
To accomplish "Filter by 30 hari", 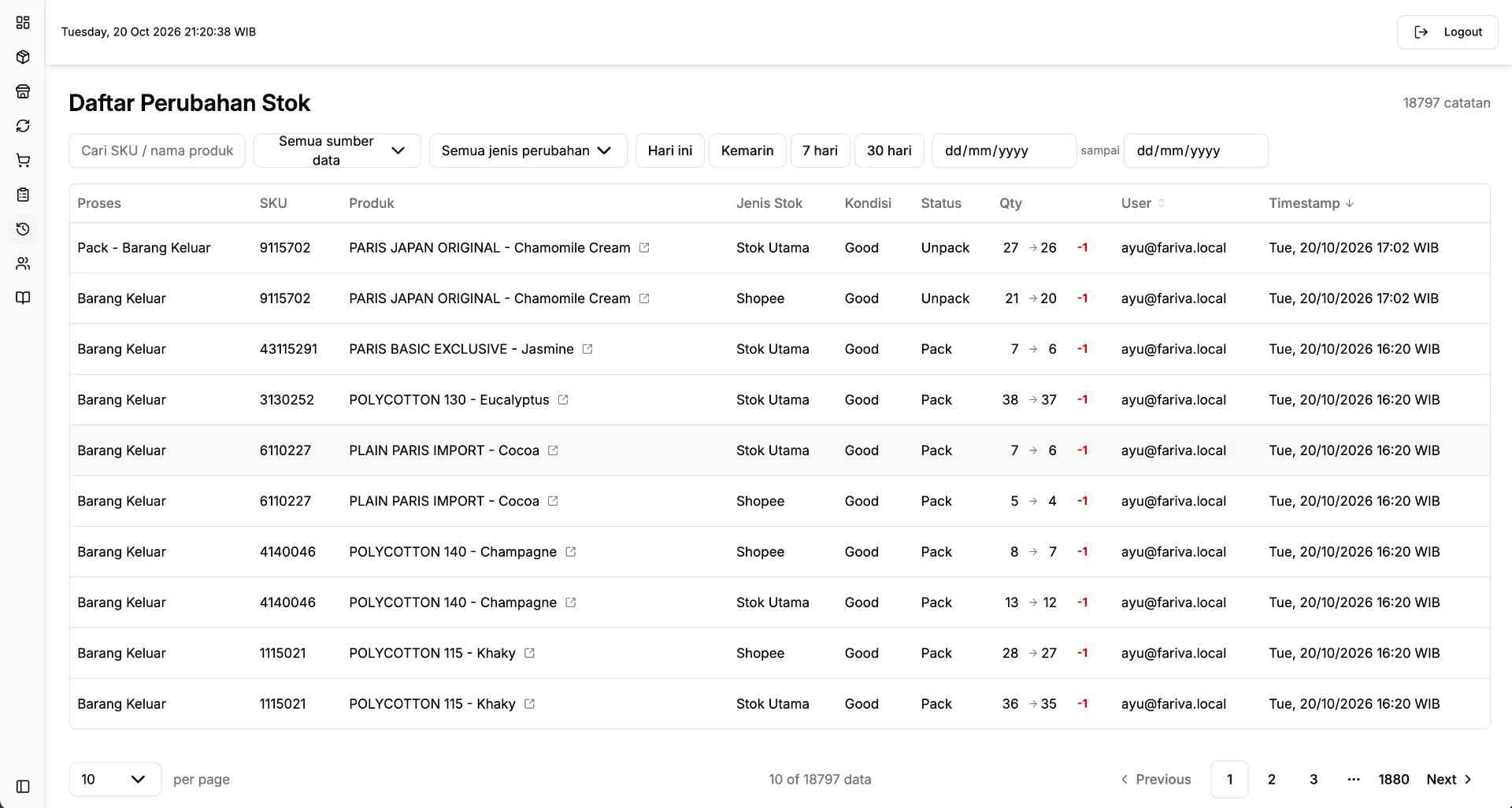I will point(889,150).
